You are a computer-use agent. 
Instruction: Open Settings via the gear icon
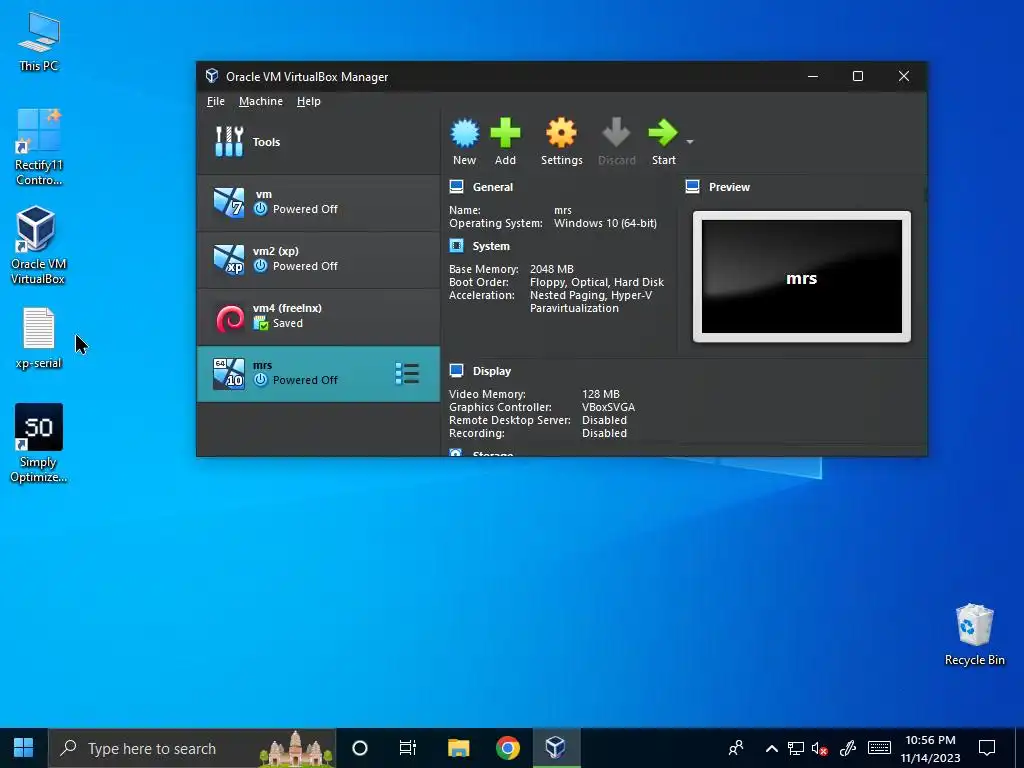561,133
